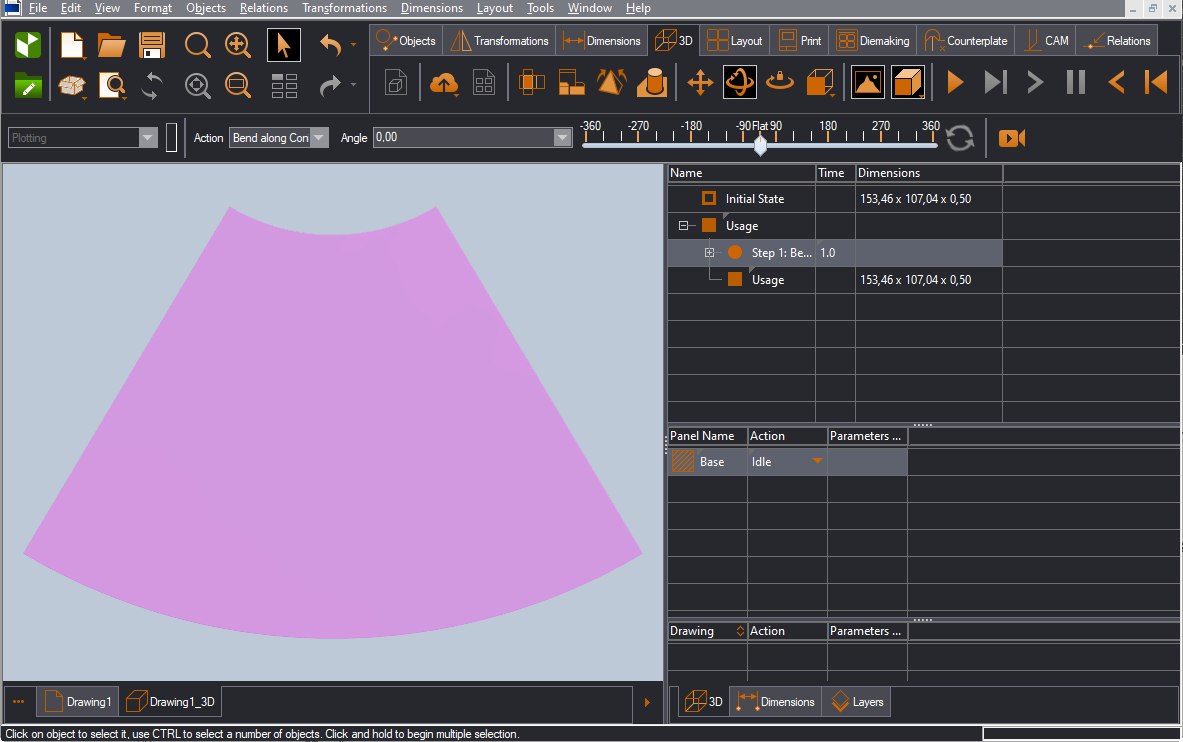1183x742 pixels.
Task: Switch to the Diemaking tab
Action: click(873, 41)
